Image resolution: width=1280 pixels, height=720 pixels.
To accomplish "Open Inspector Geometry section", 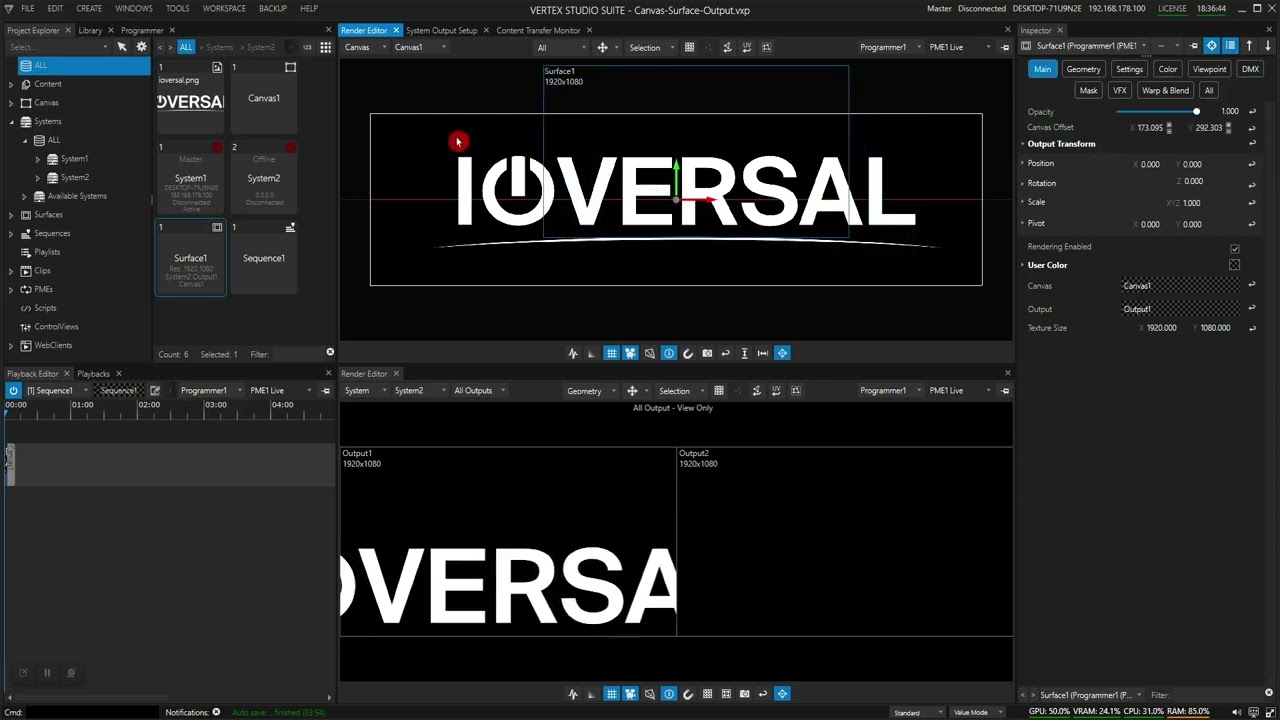I will tap(1083, 69).
